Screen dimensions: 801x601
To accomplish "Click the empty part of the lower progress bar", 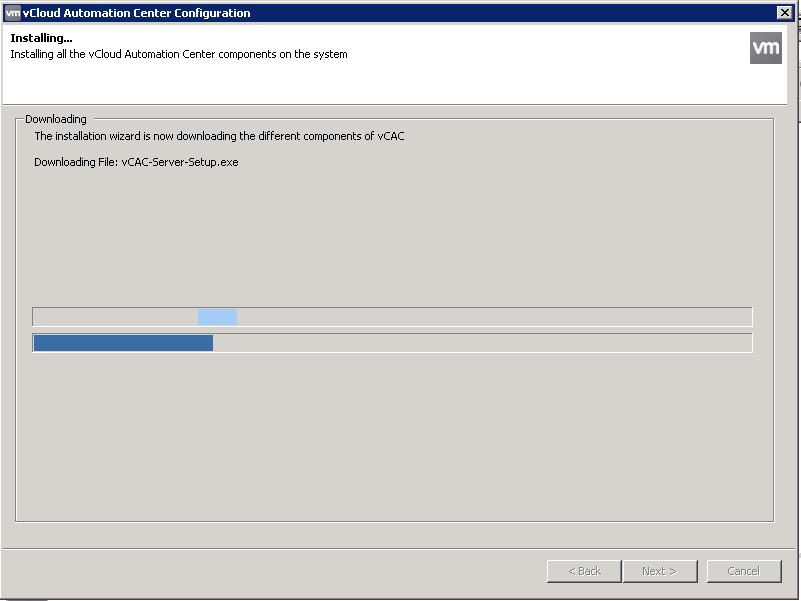I will 482,343.
